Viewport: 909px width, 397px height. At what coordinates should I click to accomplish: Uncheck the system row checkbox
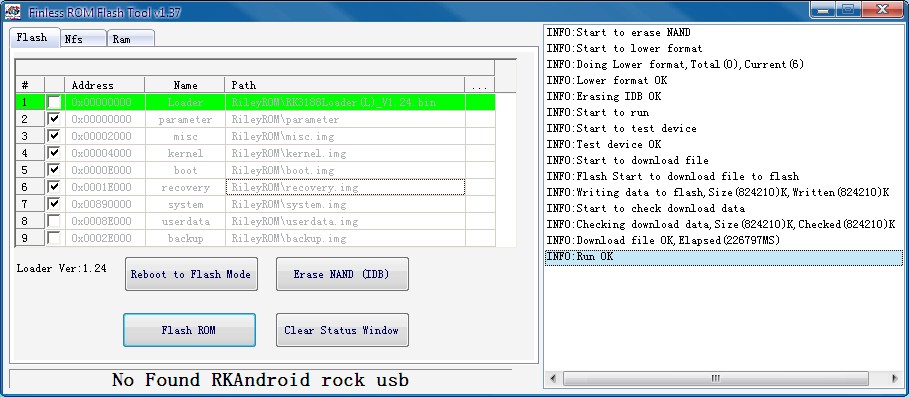click(x=54, y=205)
